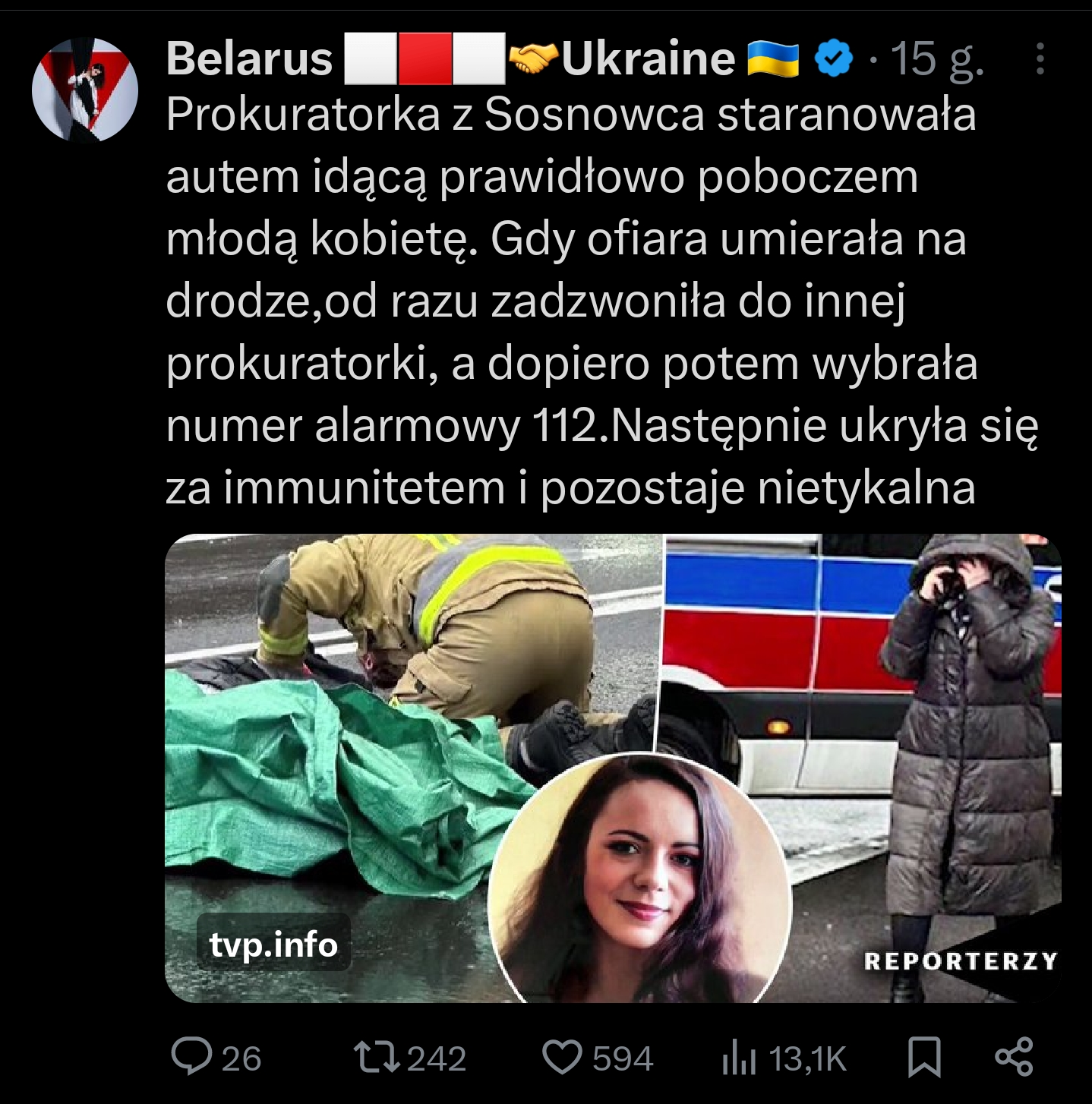View post analytics bar chart icon

coord(739,1058)
